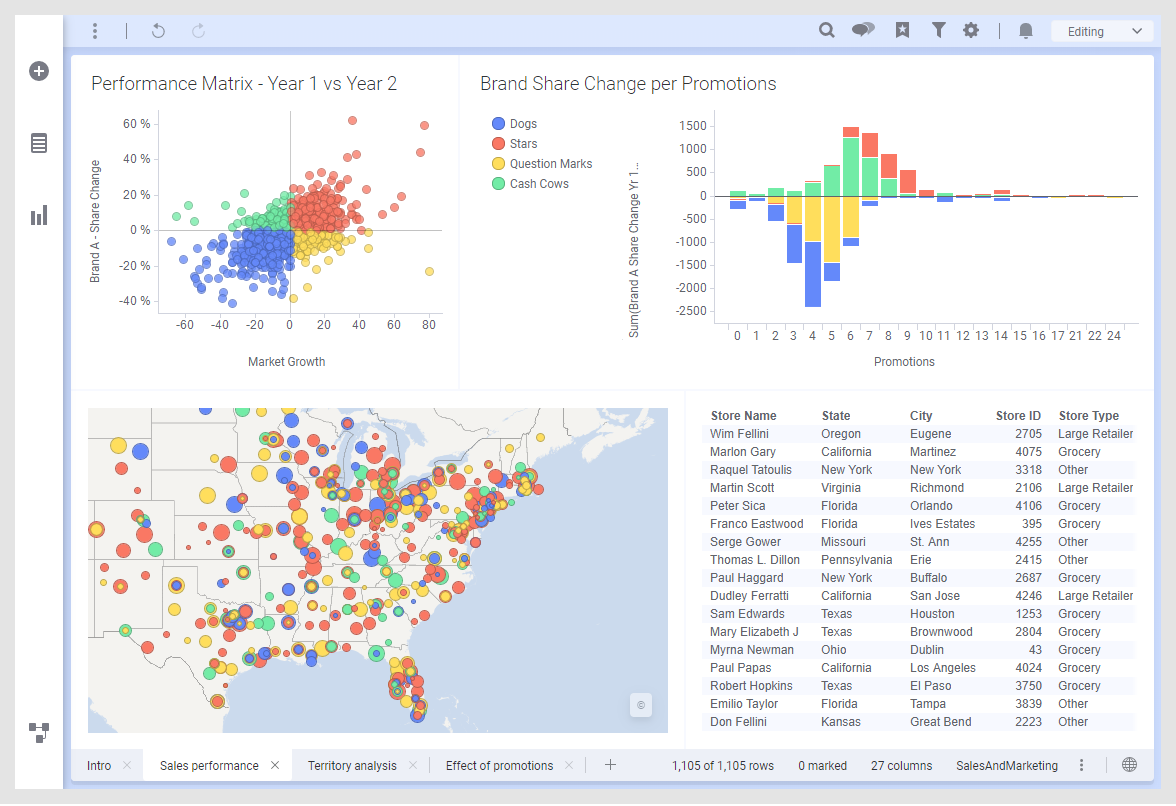Image resolution: width=1176 pixels, height=806 pixels.
Task: Open the toolbar overflow menu
Action: coord(95,31)
